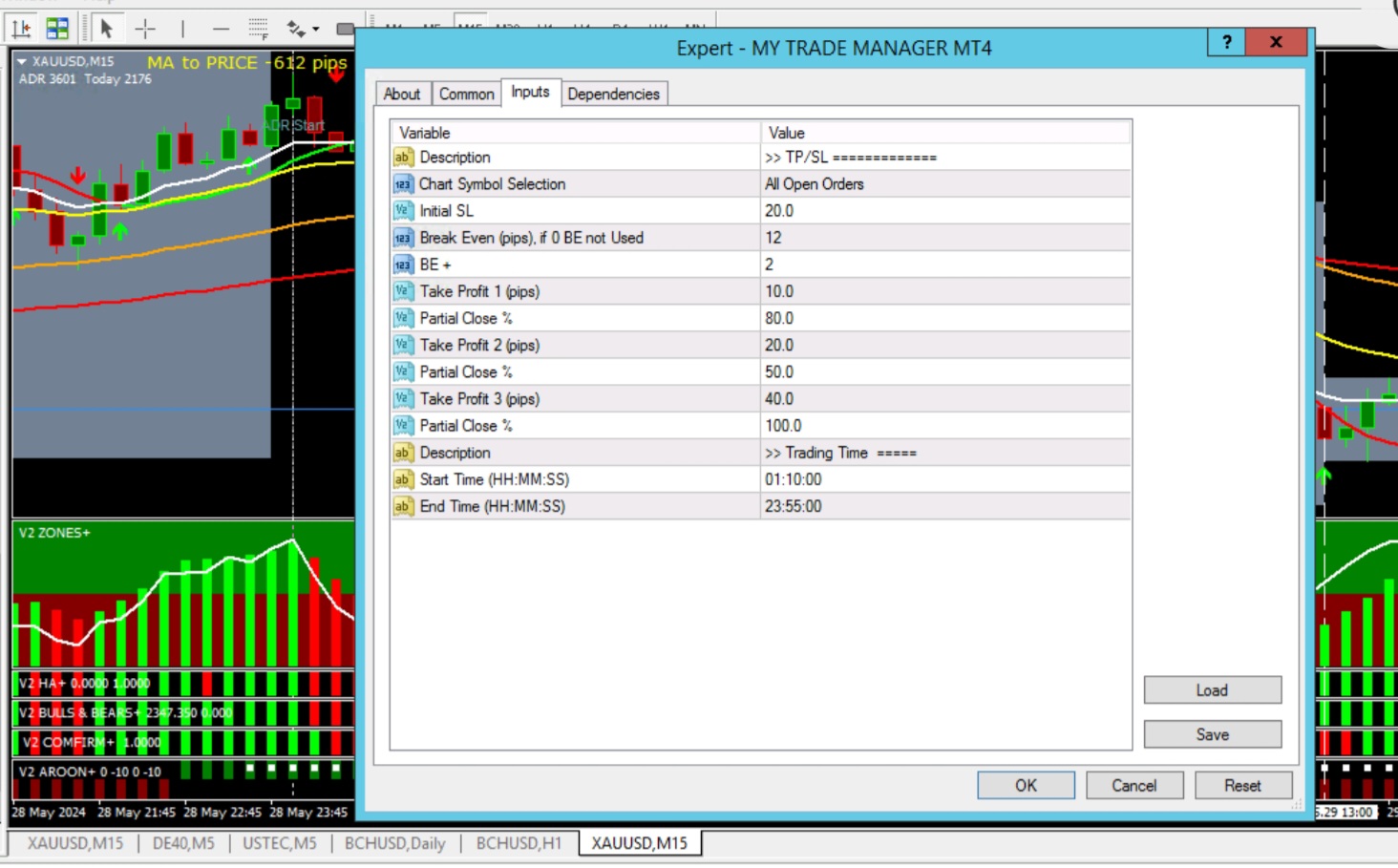The image size is (1398, 868).
Task: Click the ab icon of the TP/SL Description row
Action: 403,158
